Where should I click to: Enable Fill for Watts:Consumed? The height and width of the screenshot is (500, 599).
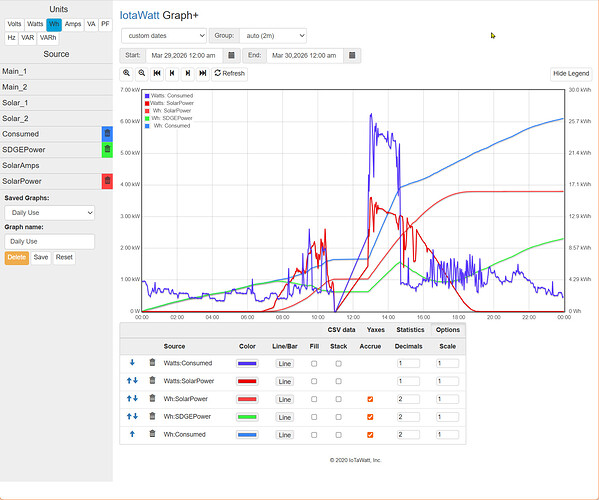(x=314, y=364)
